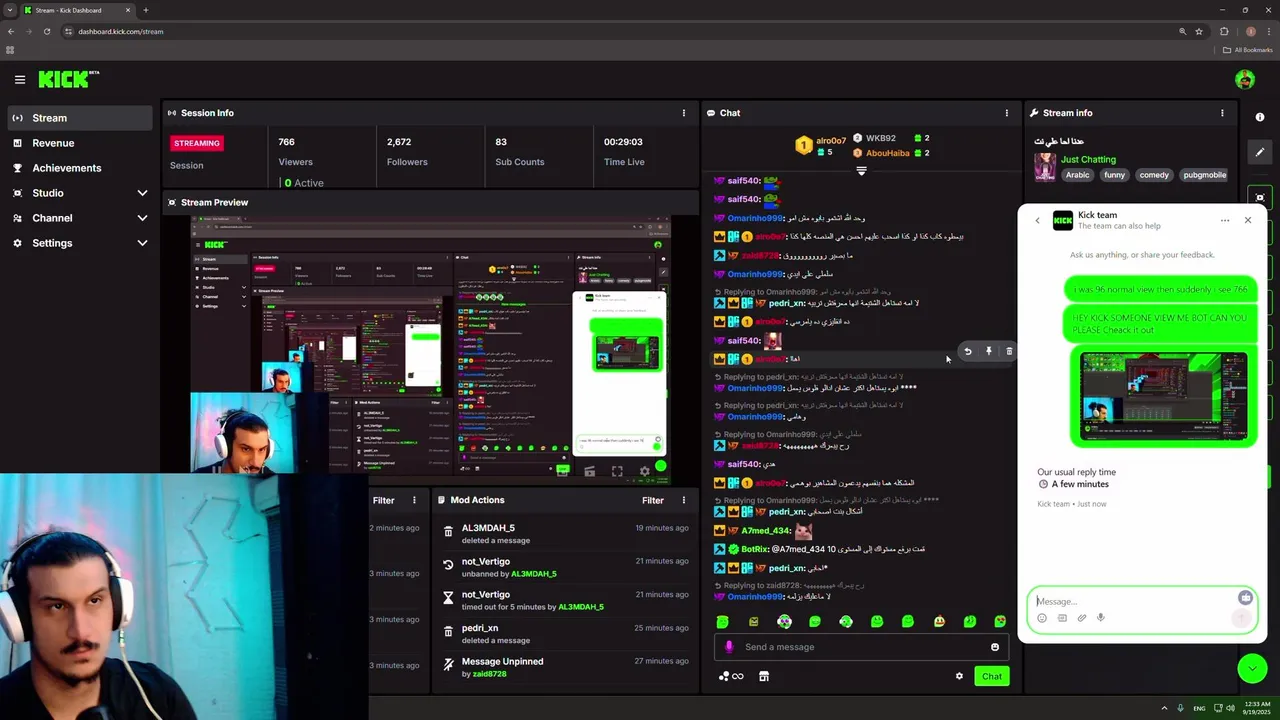Click AL3MDAH_5 link in unbanned entry

(x=533, y=574)
